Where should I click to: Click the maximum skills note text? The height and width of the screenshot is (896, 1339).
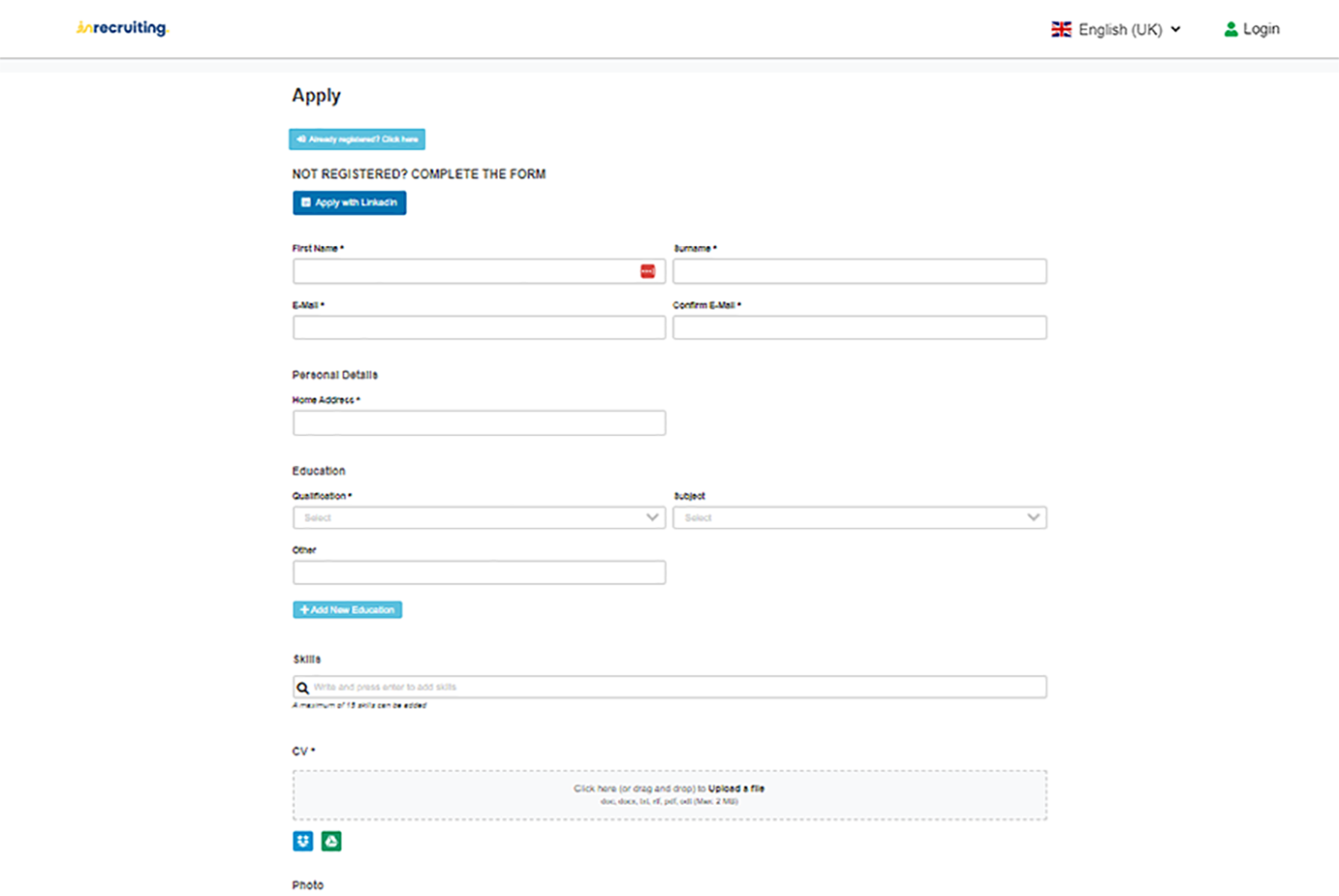point(359,705)
